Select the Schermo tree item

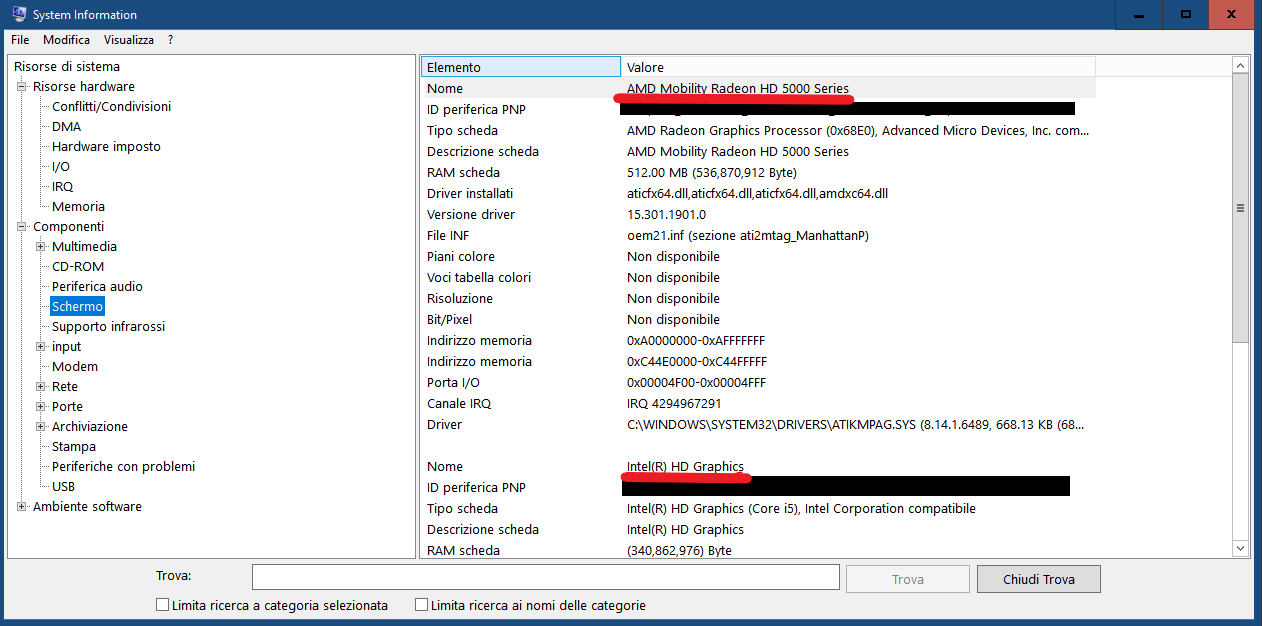[77, 307]
